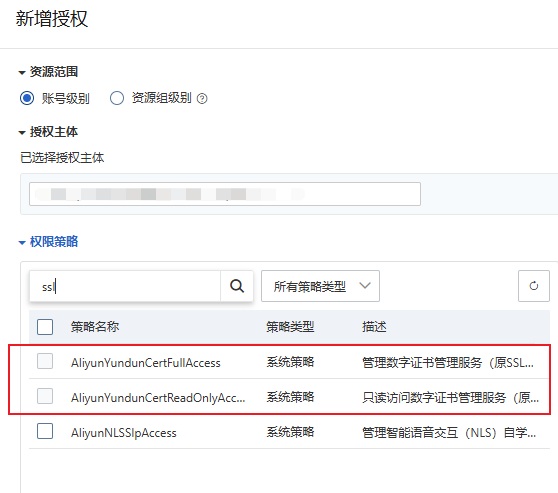The height and width of the screenshot is (493, 558).
Task: Check the AliyunYundunCertReadOnlyAcc... checkbox
Action: click(x=45, y=396)
